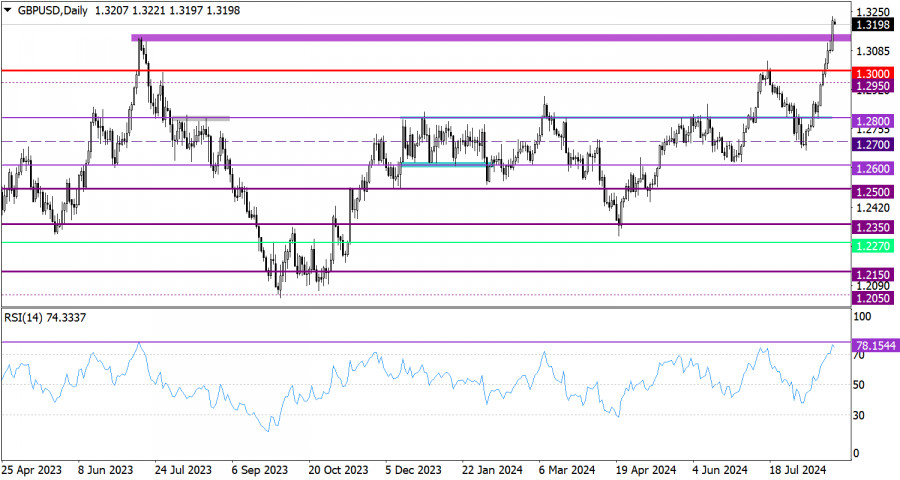Select the short gray horizontal segment near 1.2800
900x480 pixels.
point(201,119)
